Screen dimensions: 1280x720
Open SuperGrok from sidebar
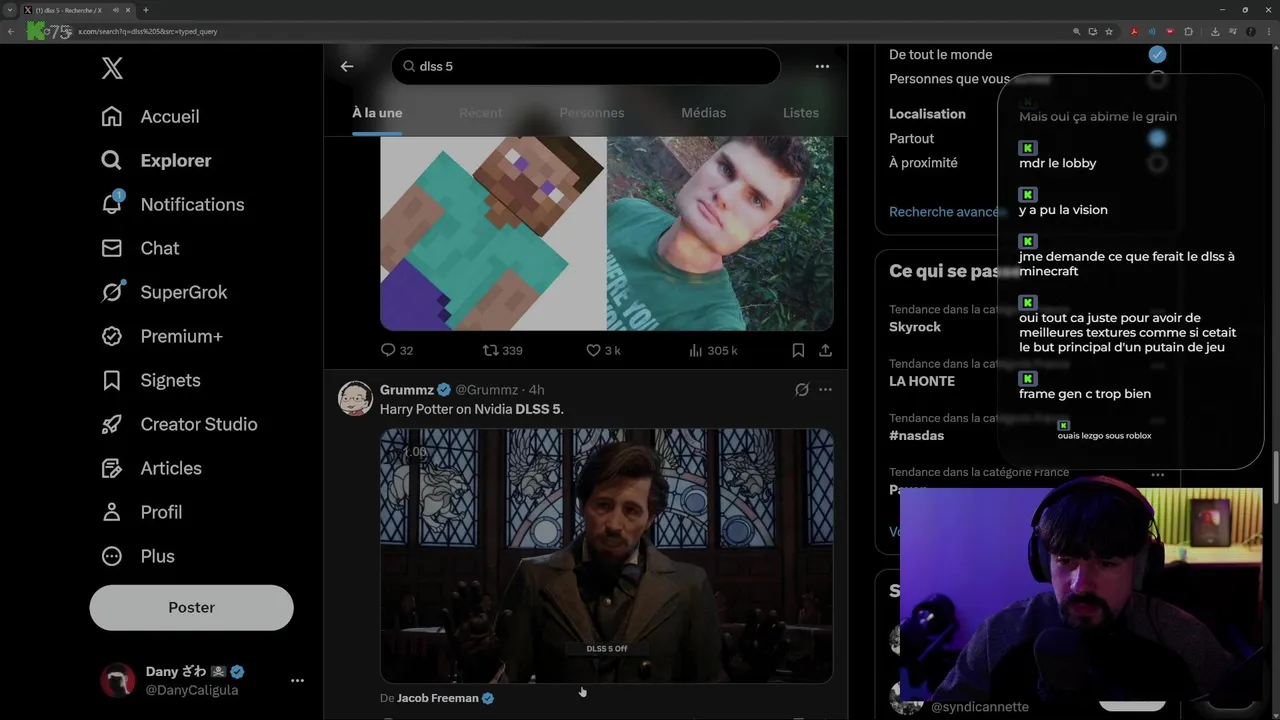pyautogui.click(x=164, y=292)
